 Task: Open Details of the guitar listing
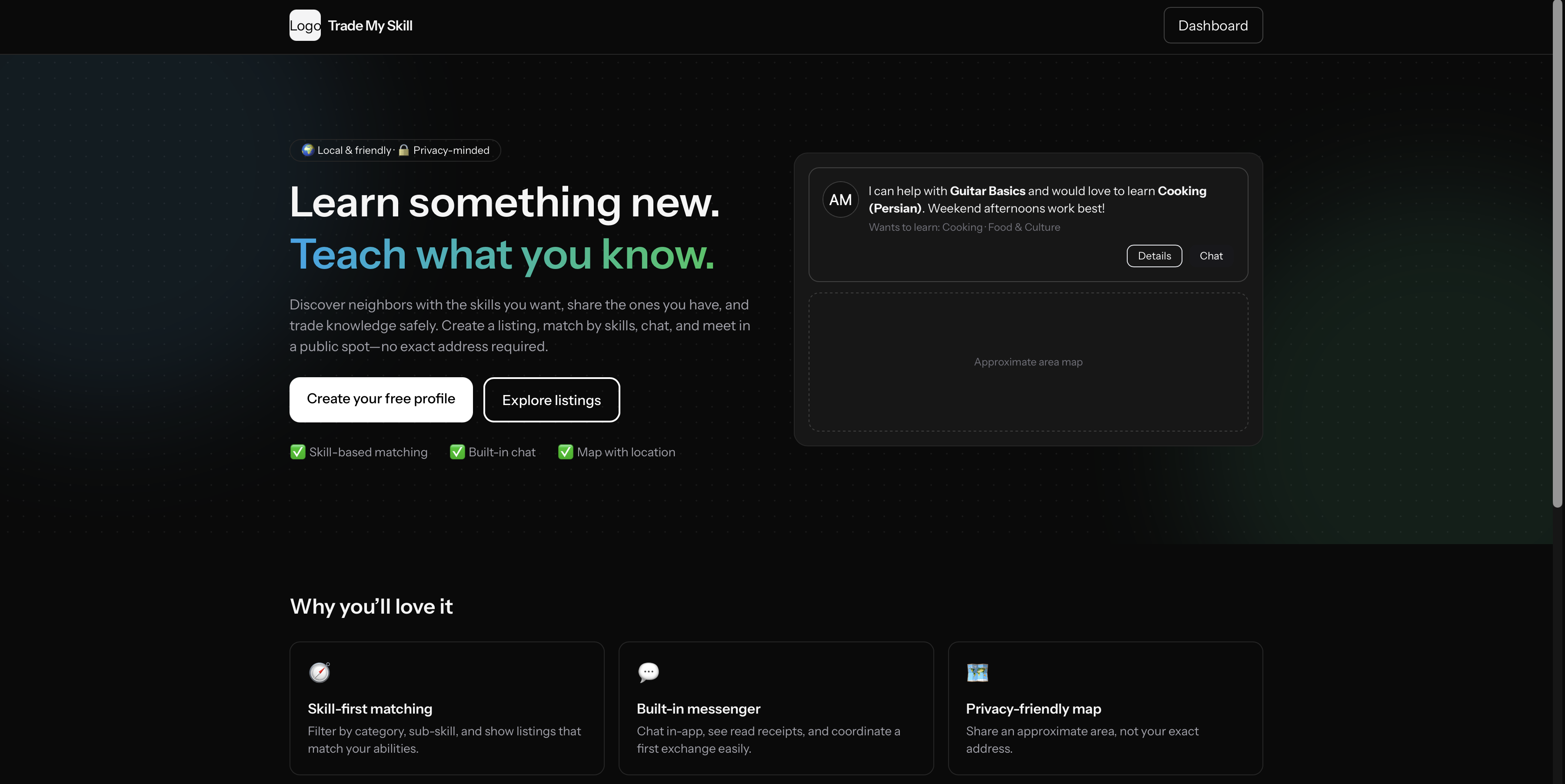tap(1154, 256)
